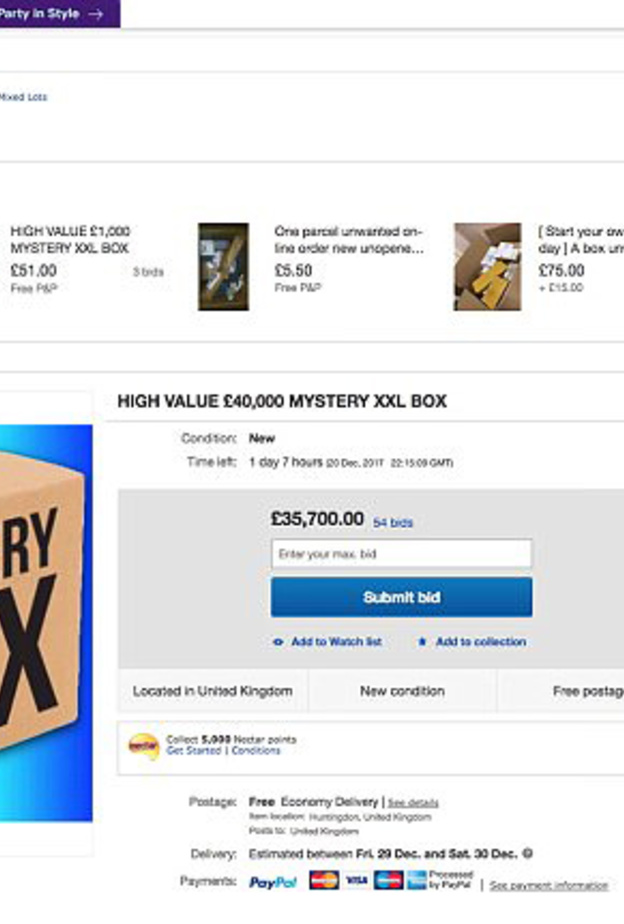Viewport: 624px width, 924px height.
Task: Open the HIGH VALUE £1,000 MYSTERY XXL BOX listing
Action: [70, 239]
